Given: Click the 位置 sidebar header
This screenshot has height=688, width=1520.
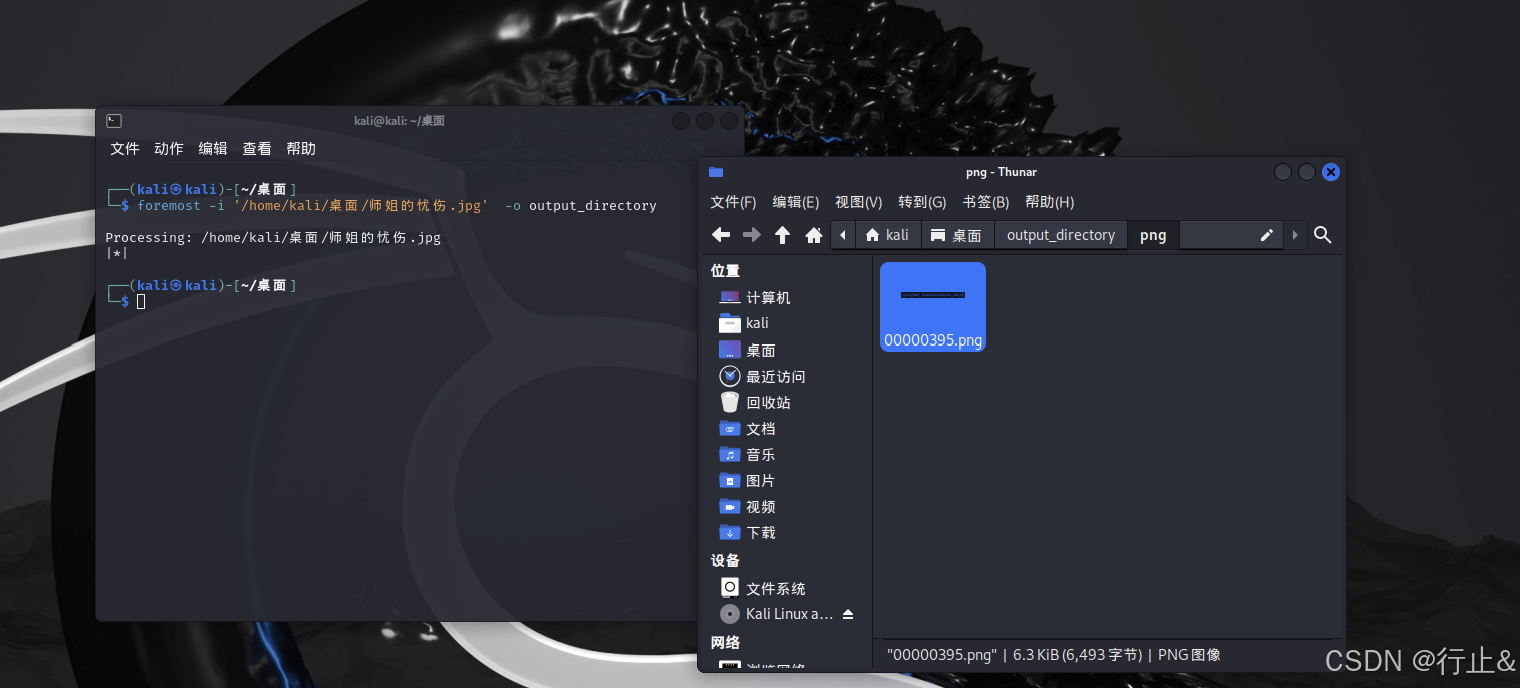Looking at the screenshot, I should pyautogui.click(x=725, y=271).
